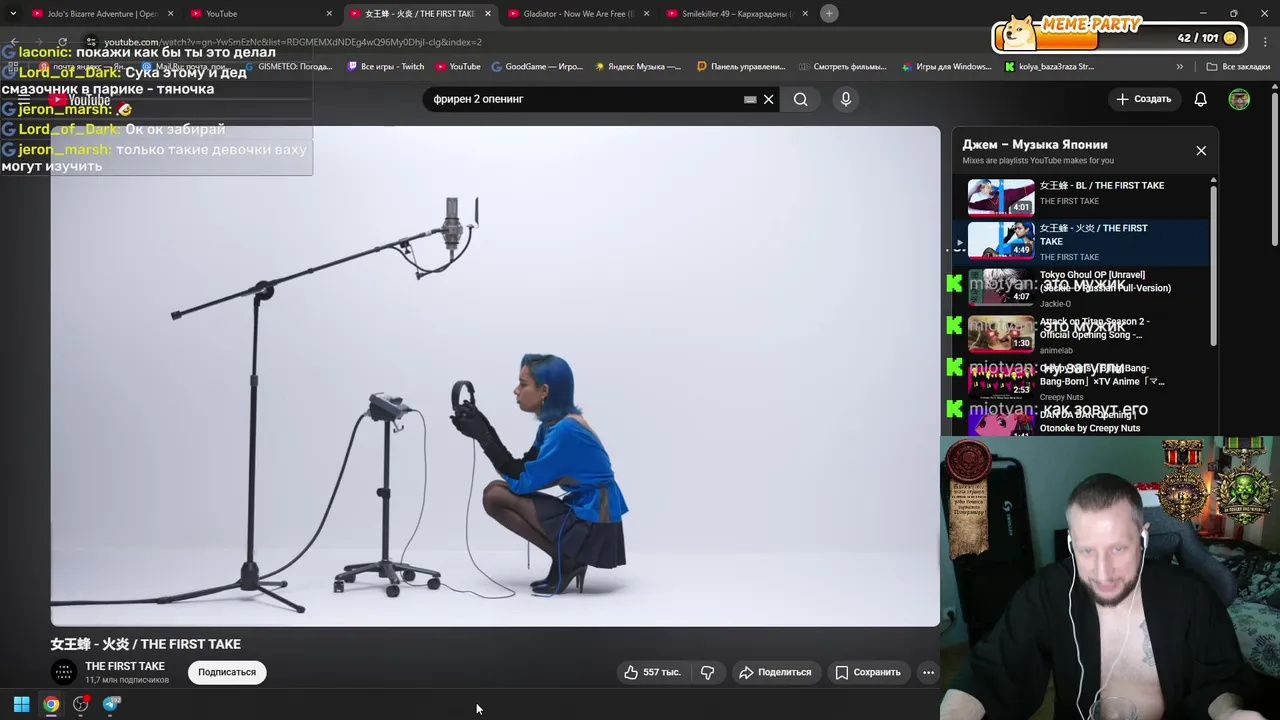Click the 11,7 млн подписчиков subscriber count

click(x=127, y=680)
